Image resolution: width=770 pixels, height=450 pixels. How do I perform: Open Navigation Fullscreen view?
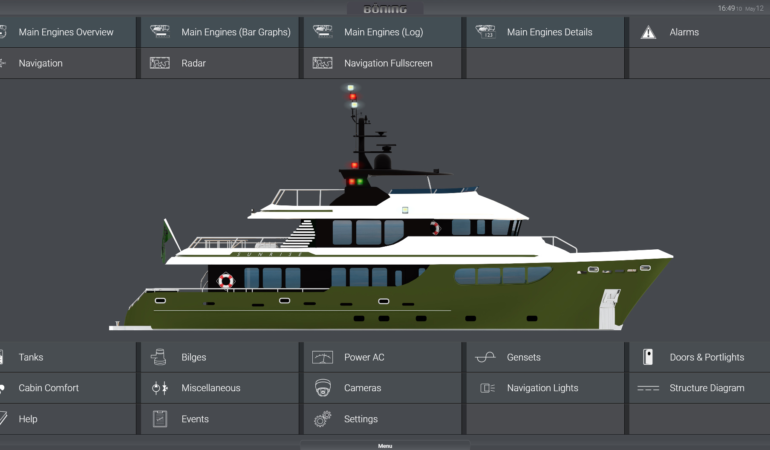click(x=390, y=63)
